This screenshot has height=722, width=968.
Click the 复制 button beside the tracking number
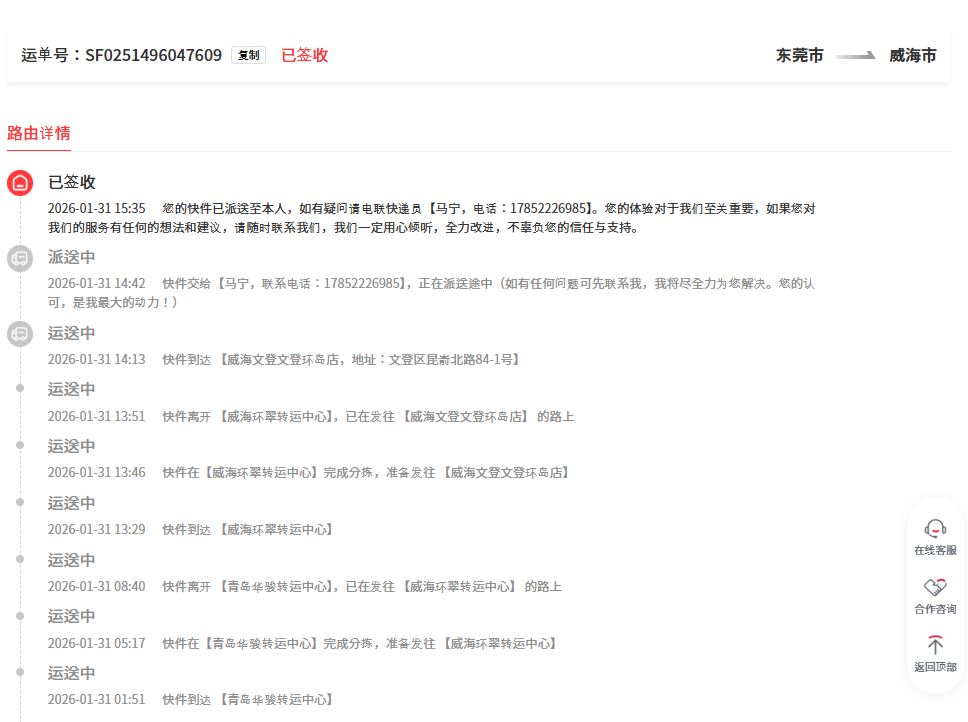point(248,55)
